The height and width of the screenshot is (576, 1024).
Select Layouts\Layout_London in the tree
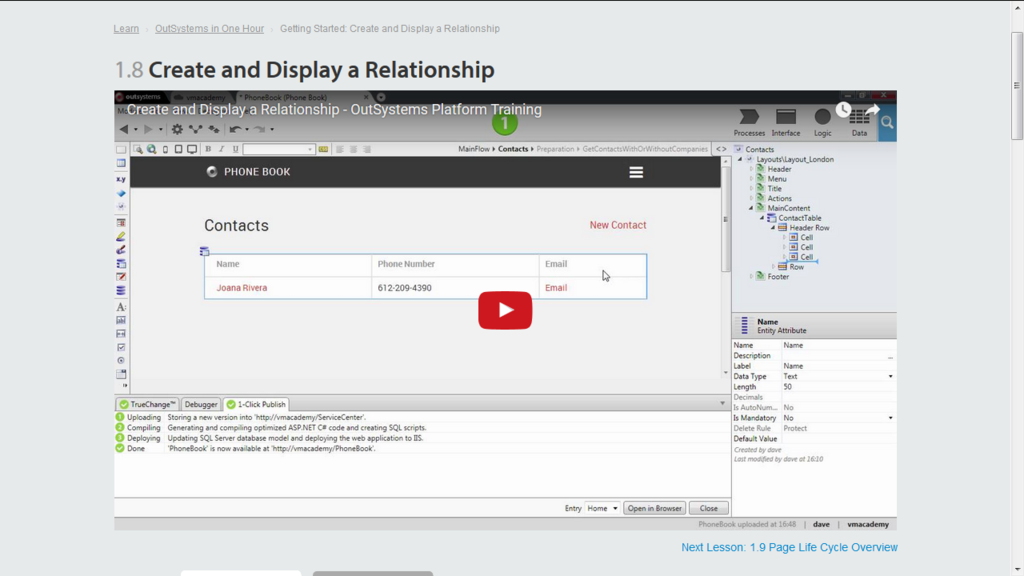tap(795, 159)
